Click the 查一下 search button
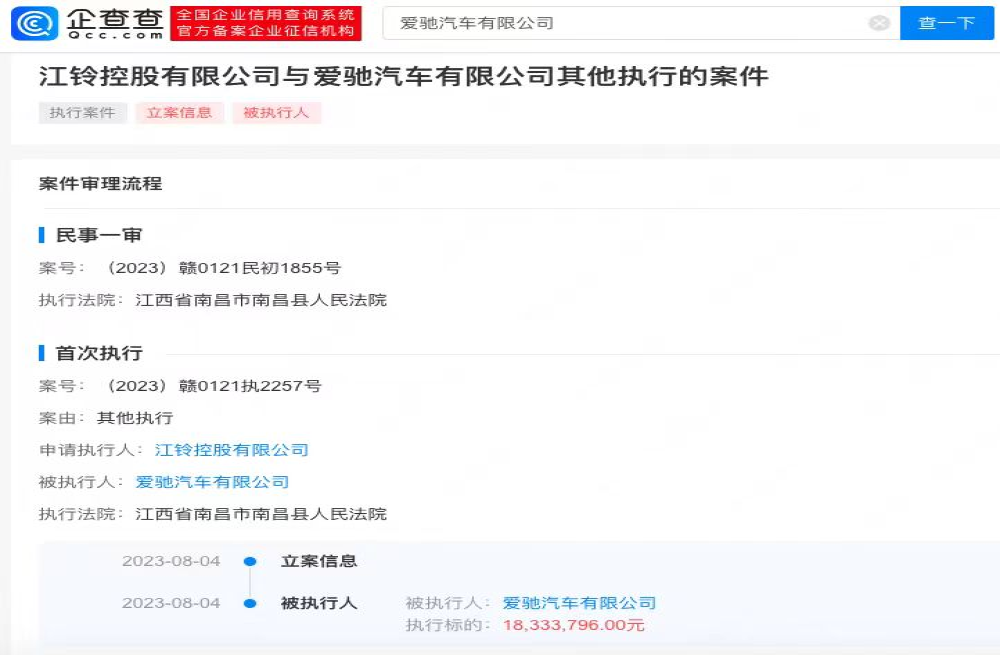1000x655 pixels. pyautogui.click(x=946, y=23)
